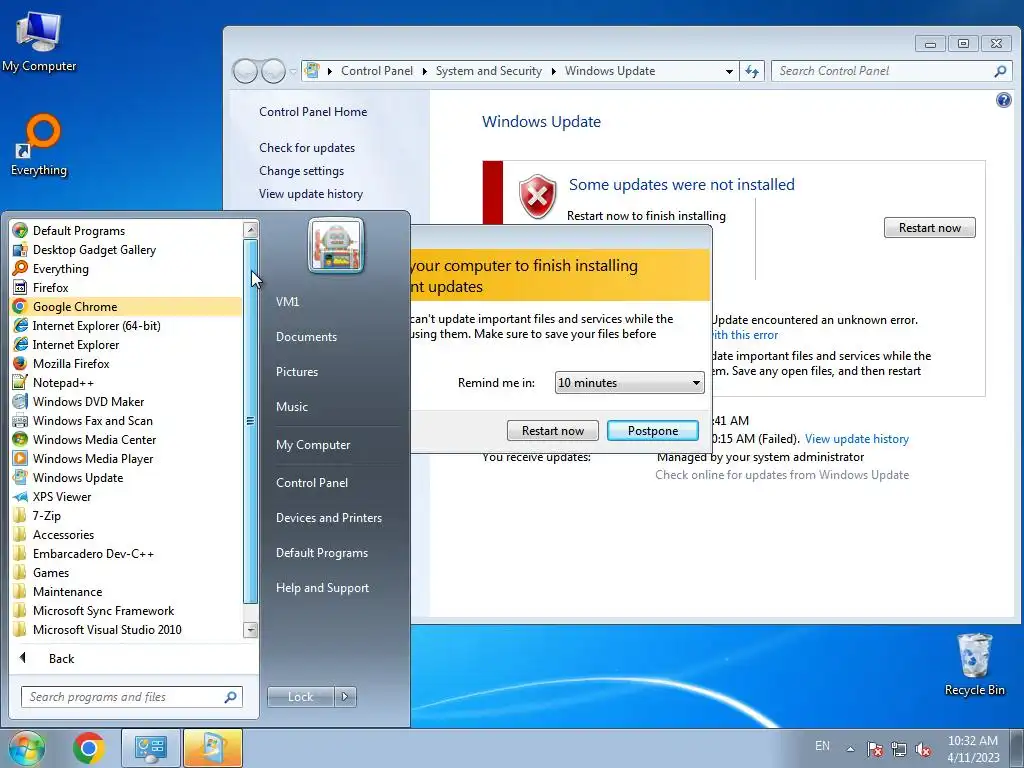Focus Search programs and files box
This screenshot has height=768, width=1024.
click(x=131, y=697)
